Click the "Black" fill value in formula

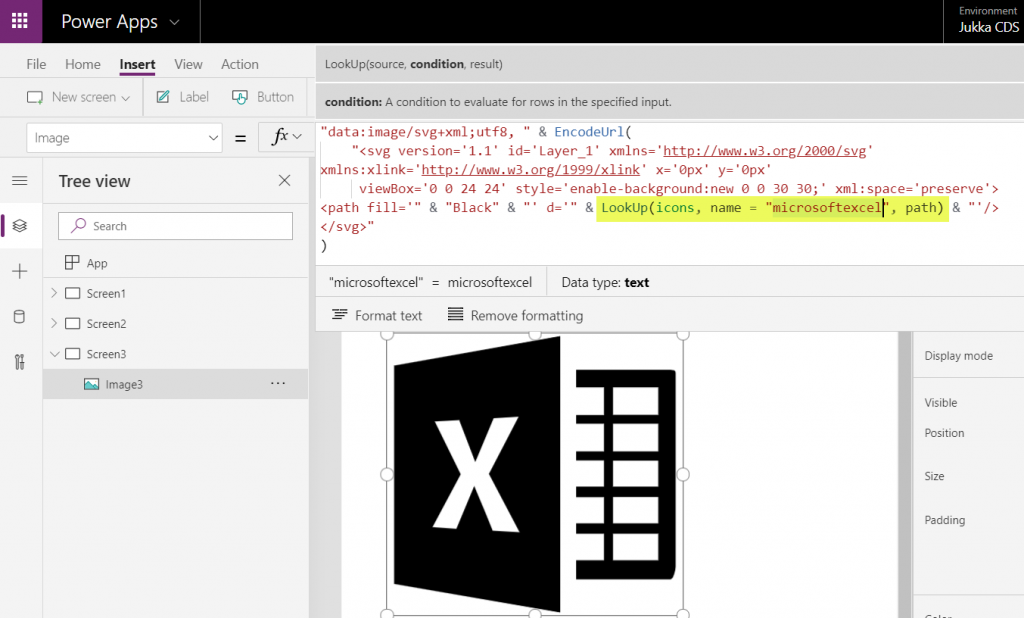(472, 208)
